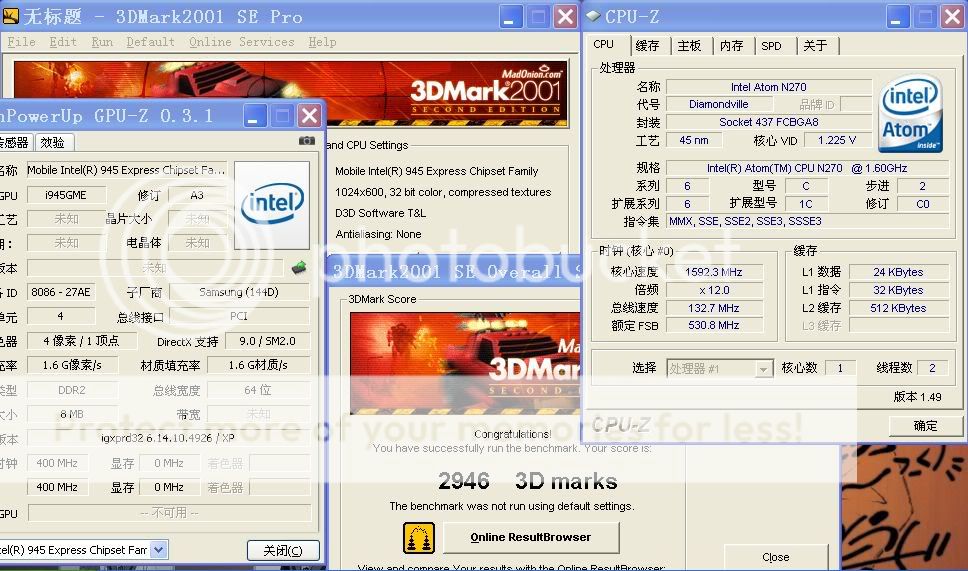Click the instruction set field MMX, SSE, SSE2
968x571 pixels.
(807, 221)
